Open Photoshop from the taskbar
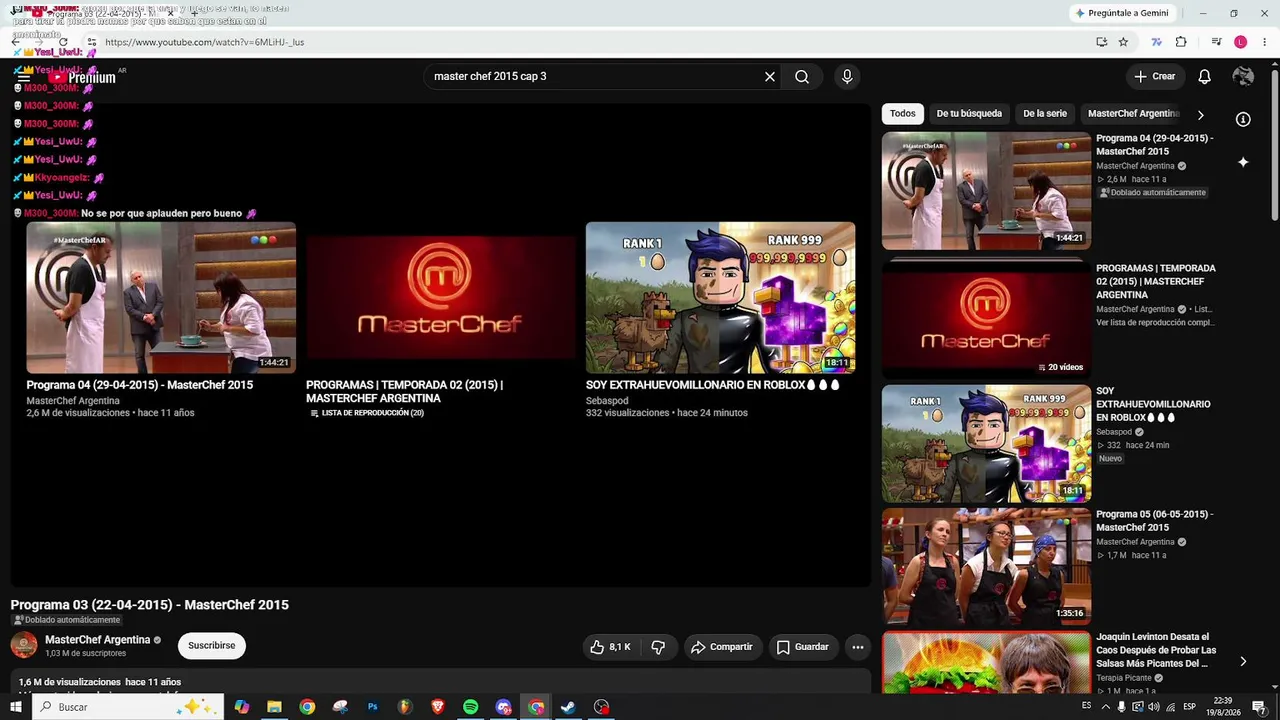Screen dimensions: 1280x720 [x=372, y=707]
